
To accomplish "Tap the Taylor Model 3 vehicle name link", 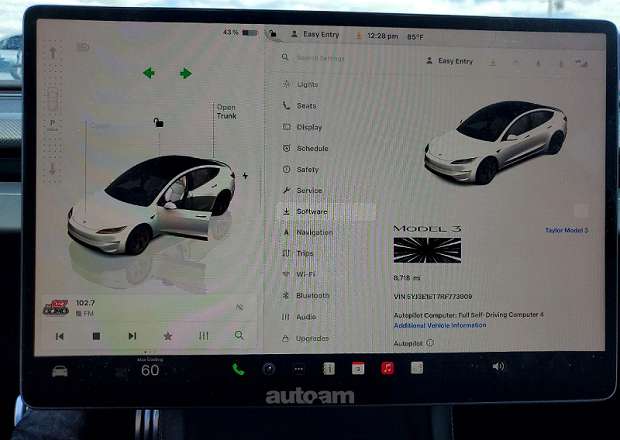I will tap(567, 230).
